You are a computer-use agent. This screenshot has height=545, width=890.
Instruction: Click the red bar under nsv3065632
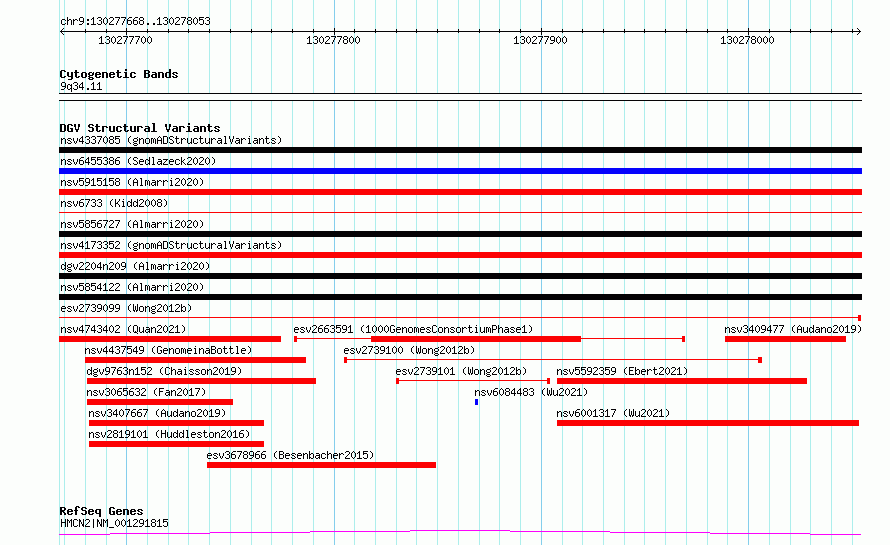160,402
